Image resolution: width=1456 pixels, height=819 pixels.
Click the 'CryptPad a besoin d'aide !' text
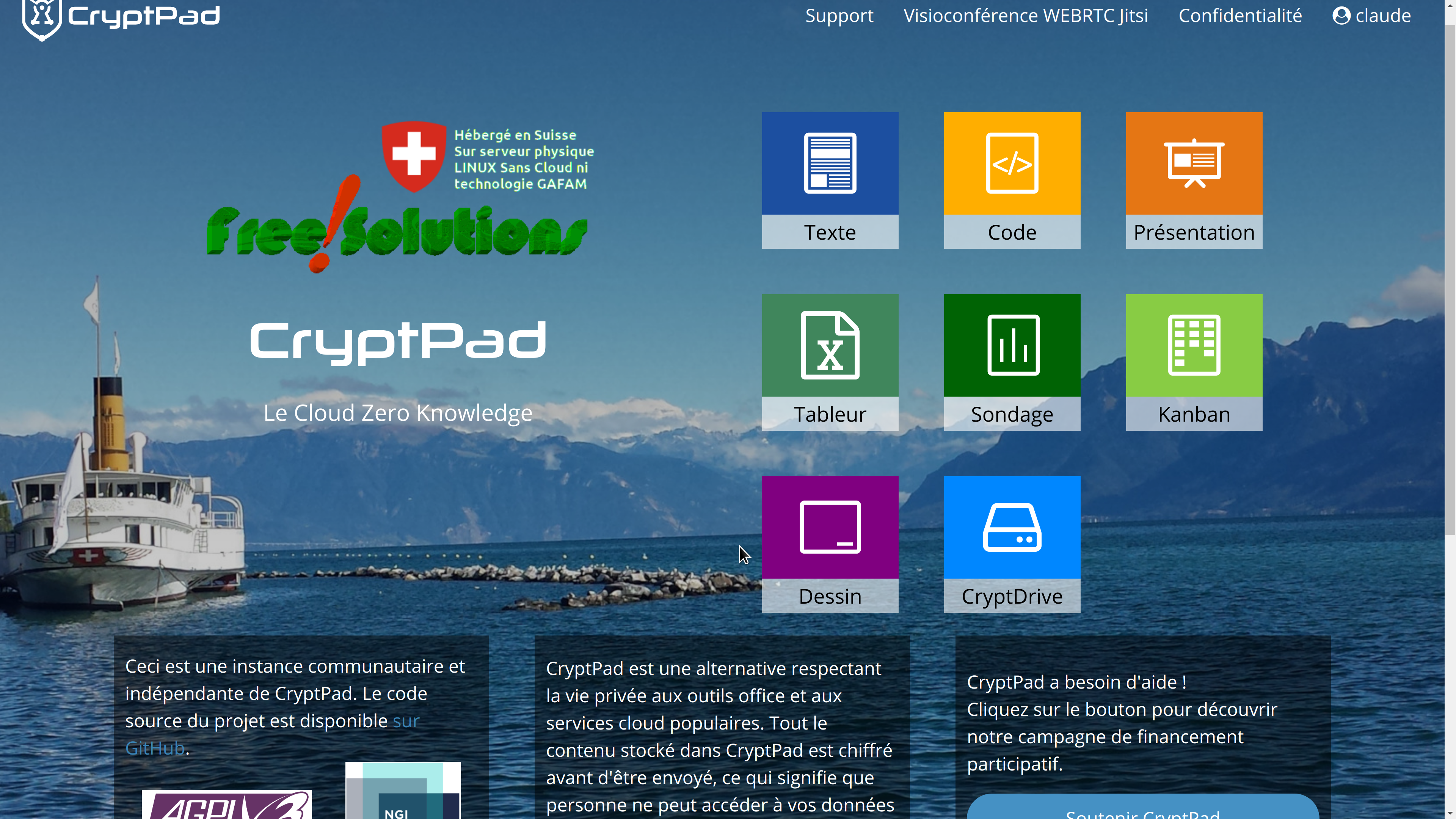1077,682
